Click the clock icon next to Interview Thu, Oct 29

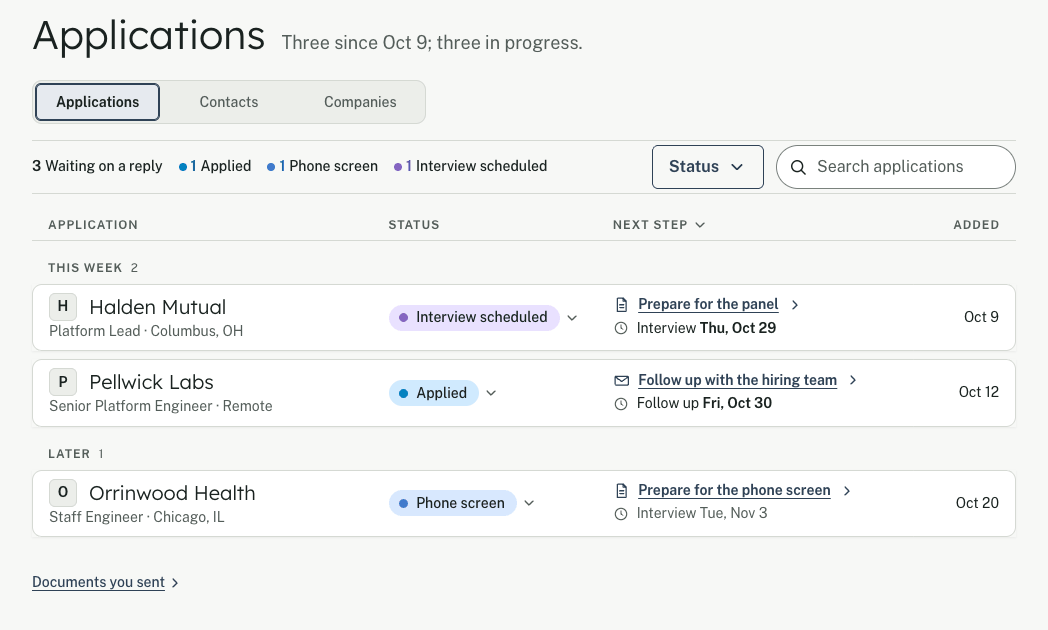[x=621, y=328]
